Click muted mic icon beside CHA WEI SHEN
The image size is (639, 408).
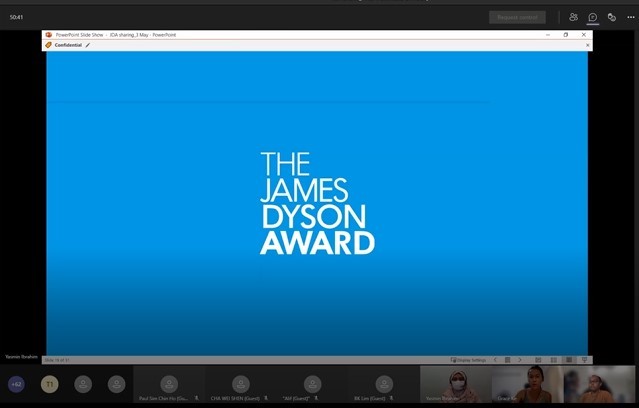pyautogui.click(x=266, y=398)
